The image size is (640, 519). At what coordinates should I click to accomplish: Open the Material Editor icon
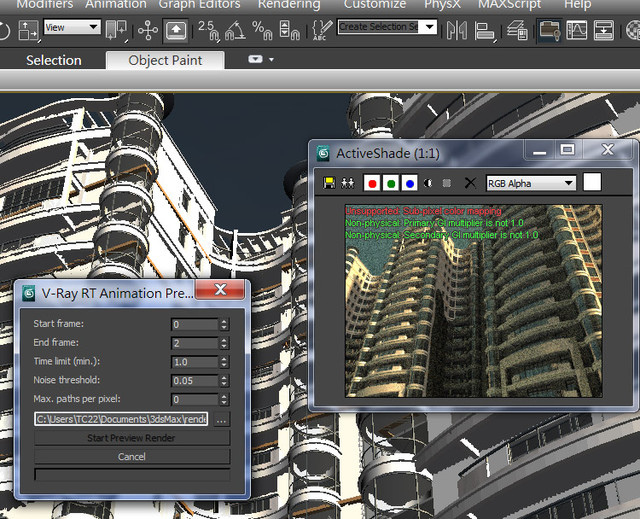pyautogui.click(x=633, y=31)
